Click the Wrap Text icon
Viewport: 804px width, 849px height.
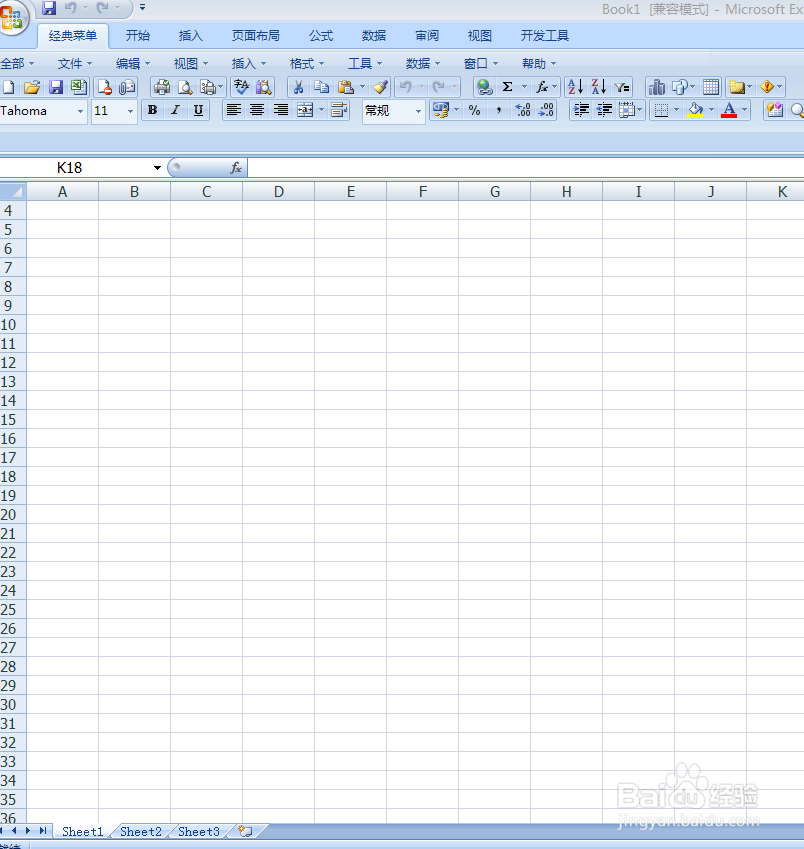click(339, 110)
